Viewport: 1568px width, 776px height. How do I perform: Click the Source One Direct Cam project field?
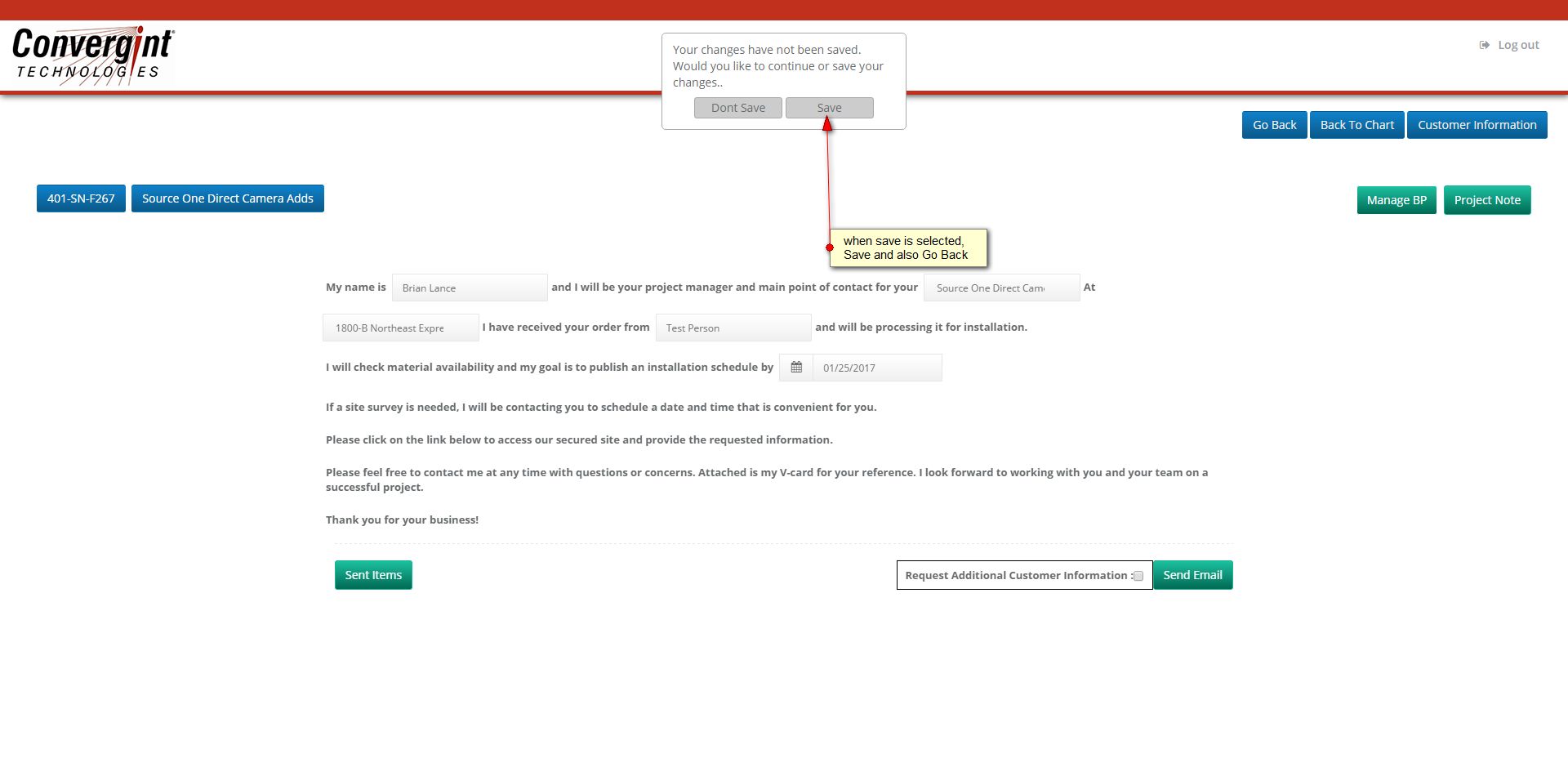coord(1002,288)
